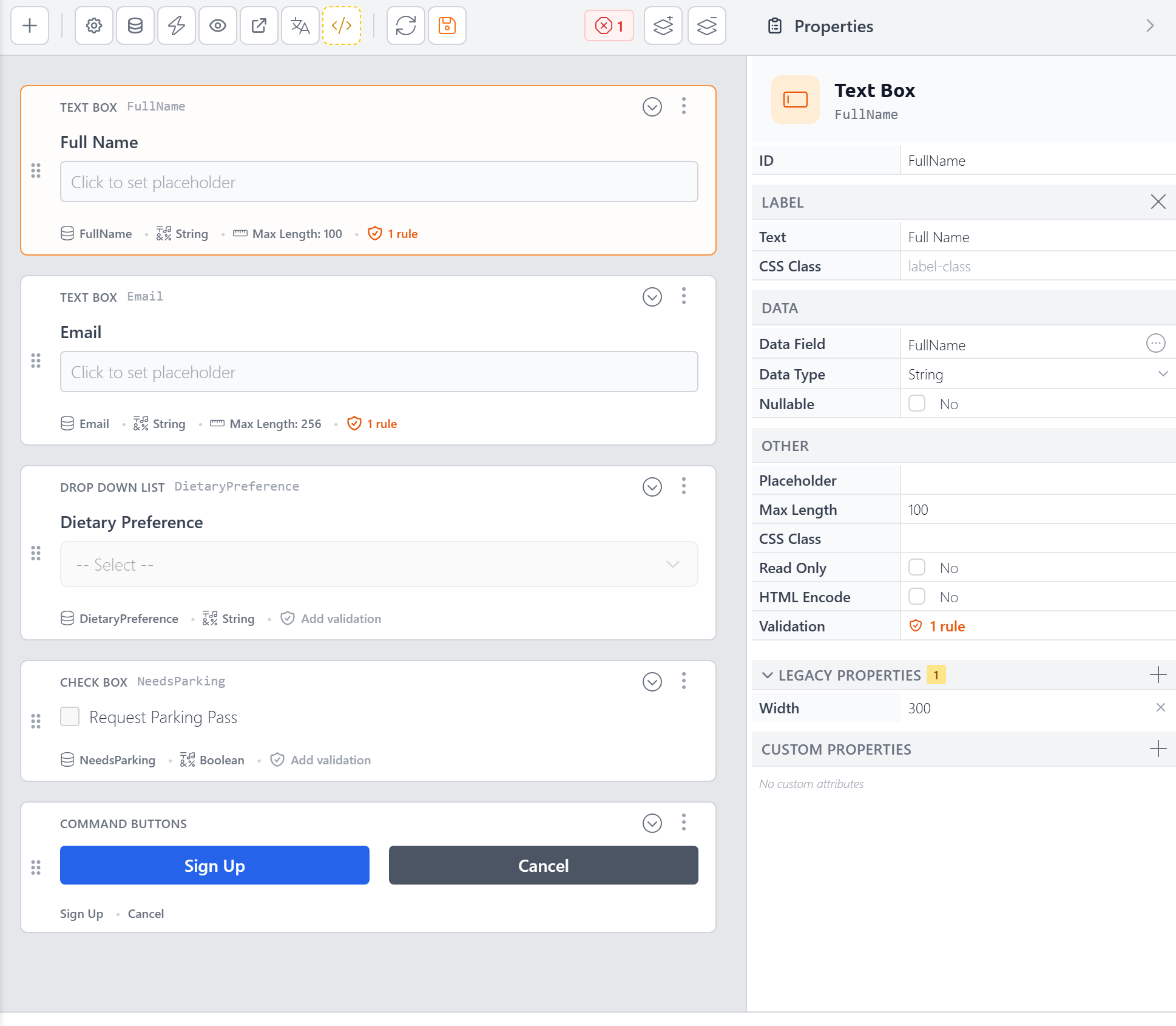Toggle the Nullable checkbox
This screenshot has height=1026, width=1176.
coord(917,403)
